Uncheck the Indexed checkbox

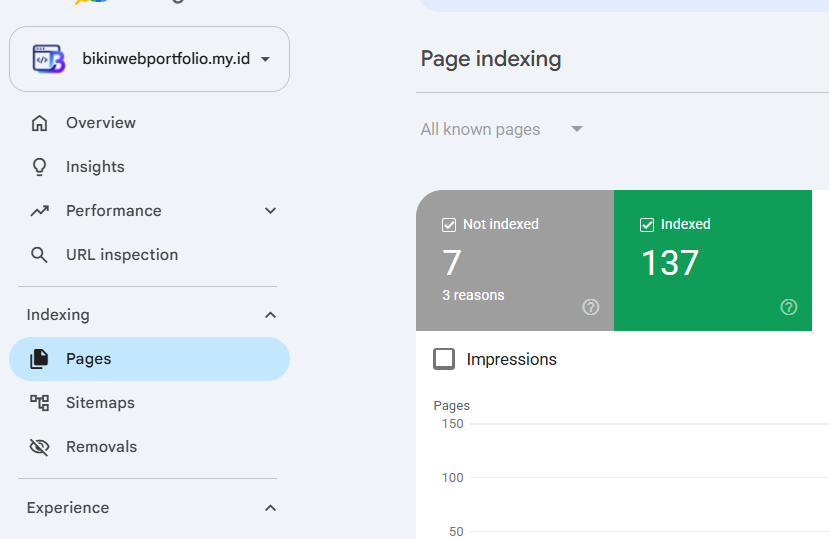(647, 225)
